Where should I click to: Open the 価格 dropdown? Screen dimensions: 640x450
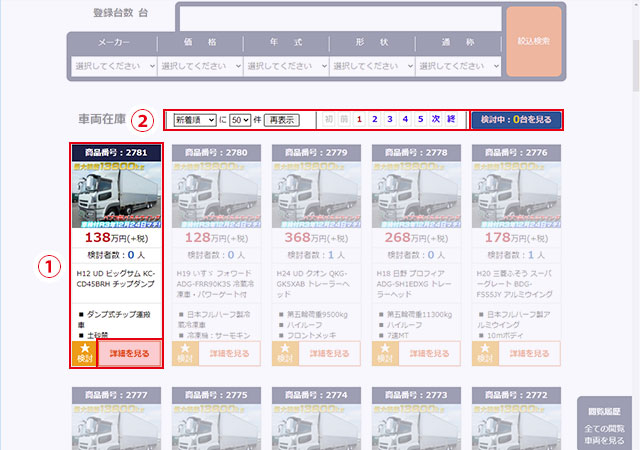point(200,66)
